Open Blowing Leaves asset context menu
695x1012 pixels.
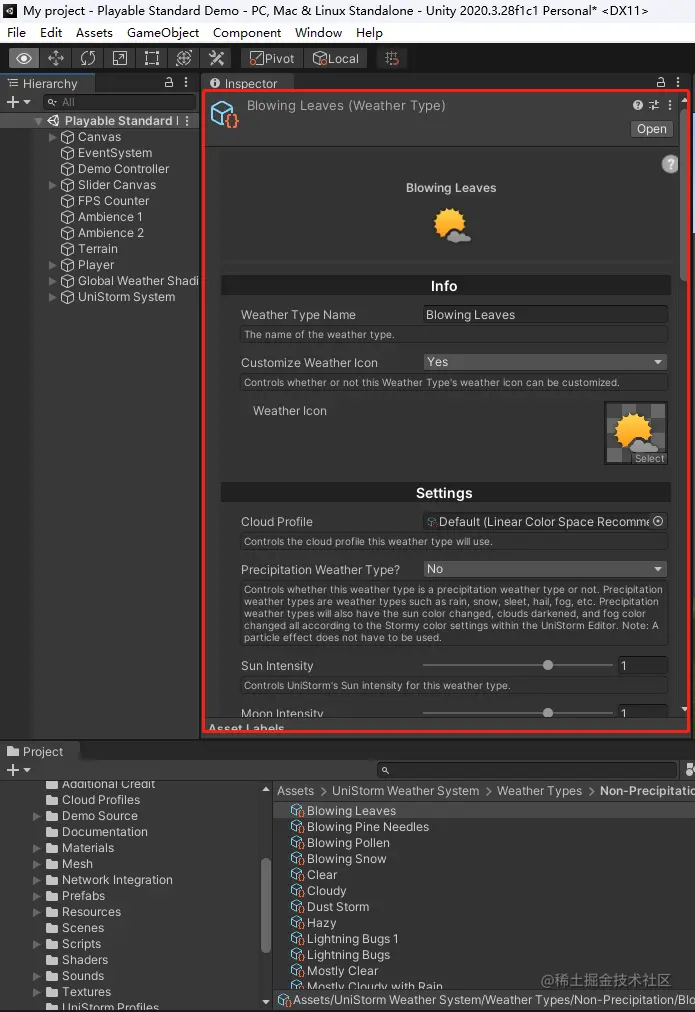(x=670, y=105)
